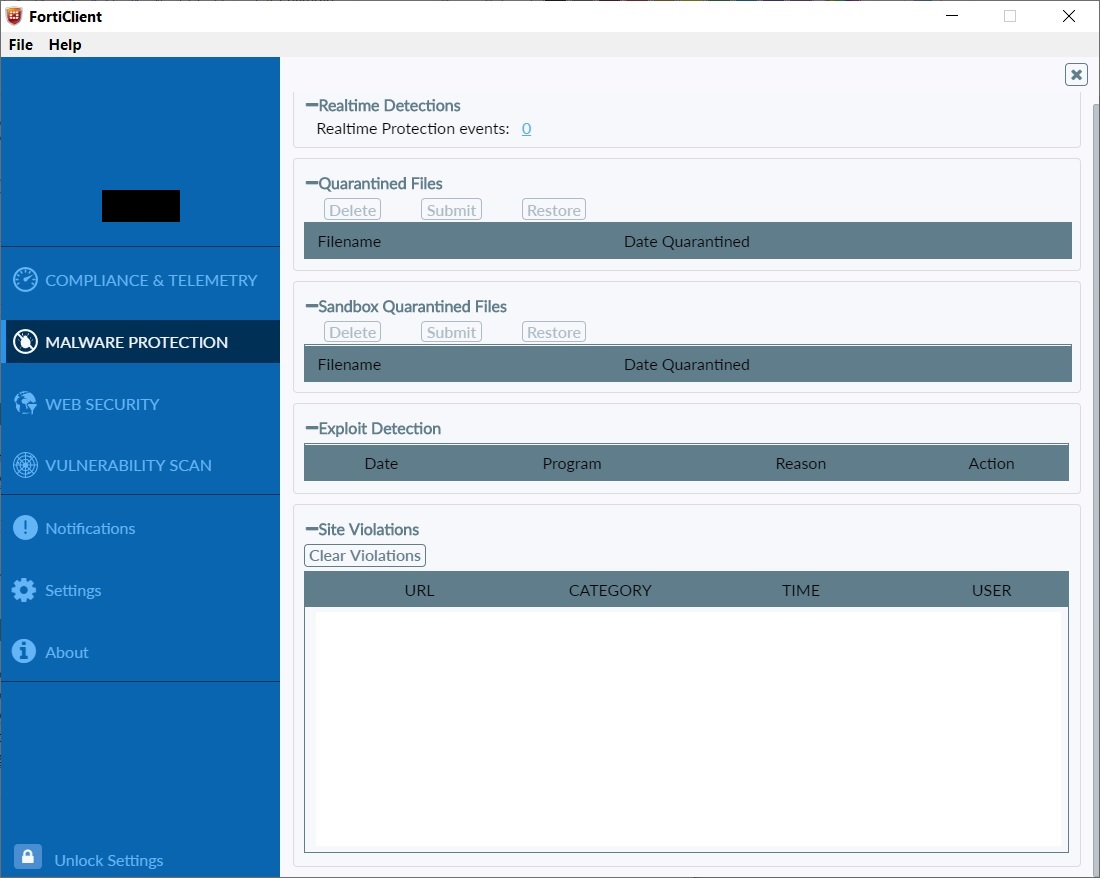Collapse the Site Violations section
Viewport: 1100px width, 878px height.
click(311, 529)
